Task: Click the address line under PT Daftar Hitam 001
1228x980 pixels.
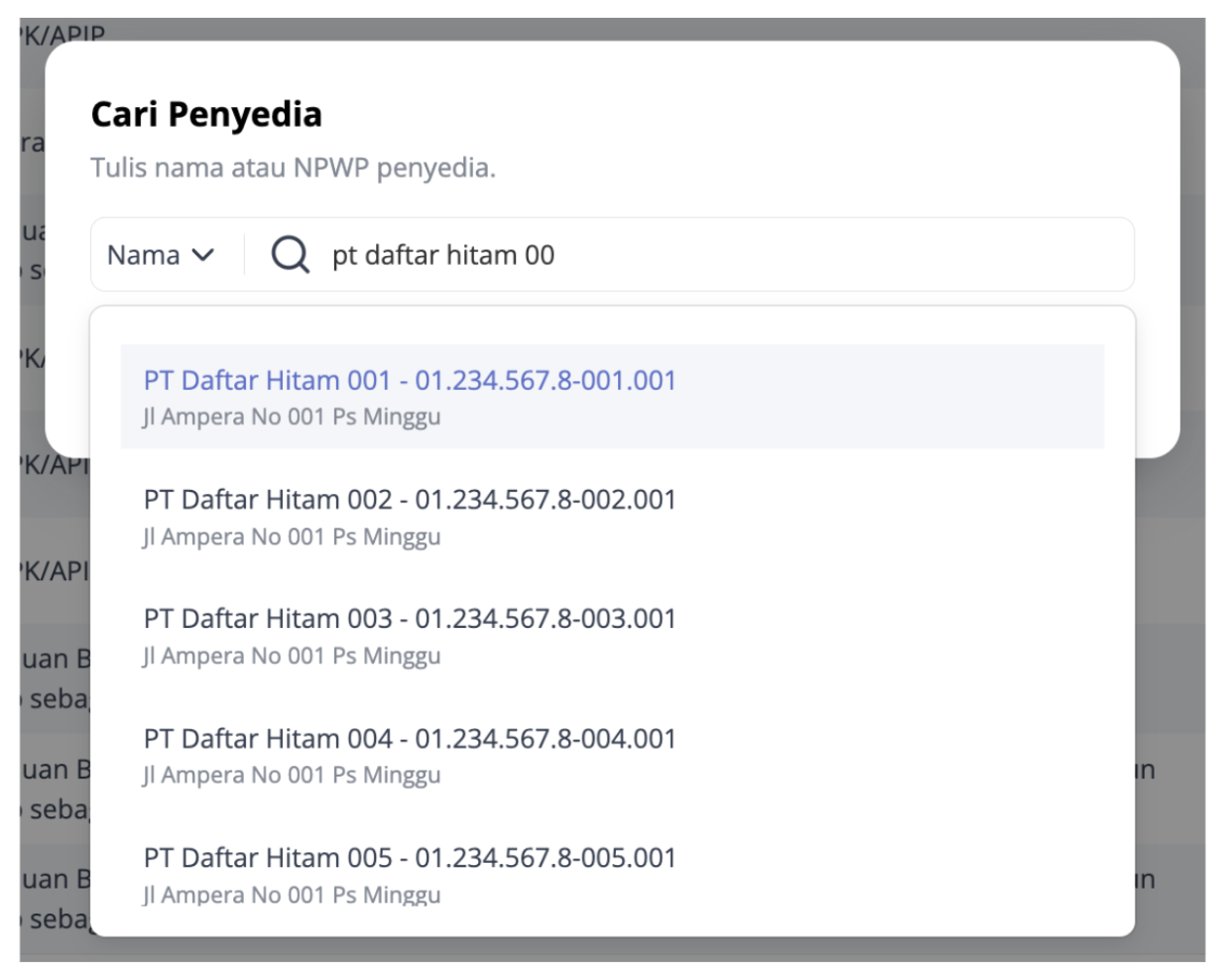Action: [292, 418]
